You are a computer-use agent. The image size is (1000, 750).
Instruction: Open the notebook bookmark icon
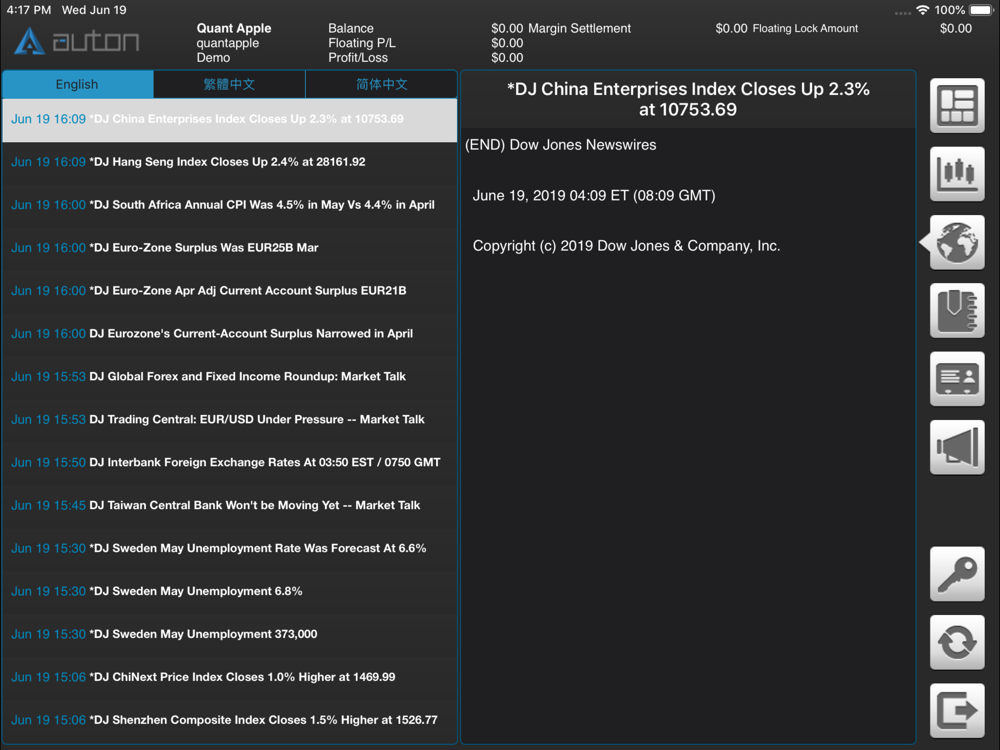click(x=957, y=311)
